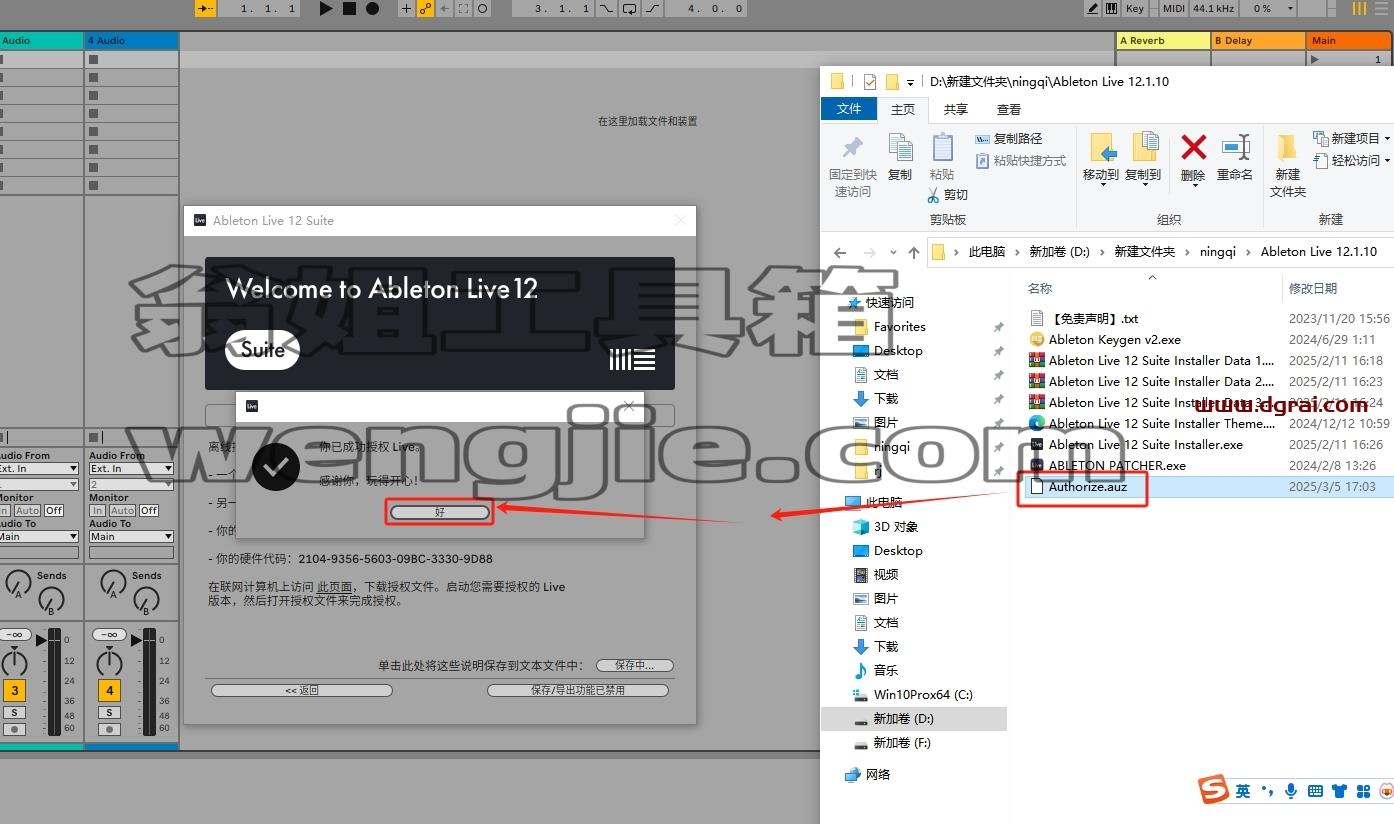Open track 4 input channel 2 dropdown
This screenshot has width=1394, height=824.
131,484
